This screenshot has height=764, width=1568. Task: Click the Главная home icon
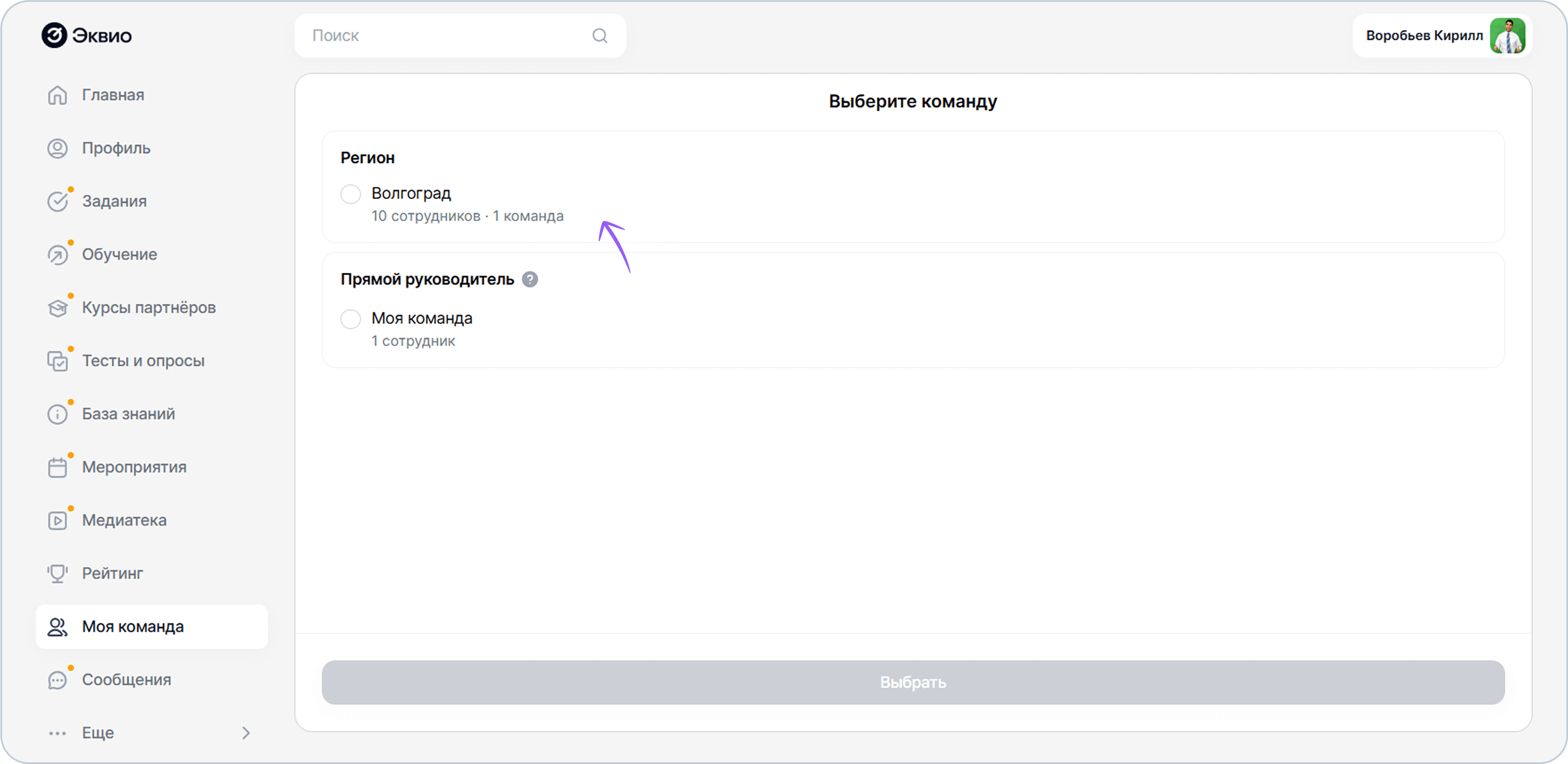pos(57,95)
